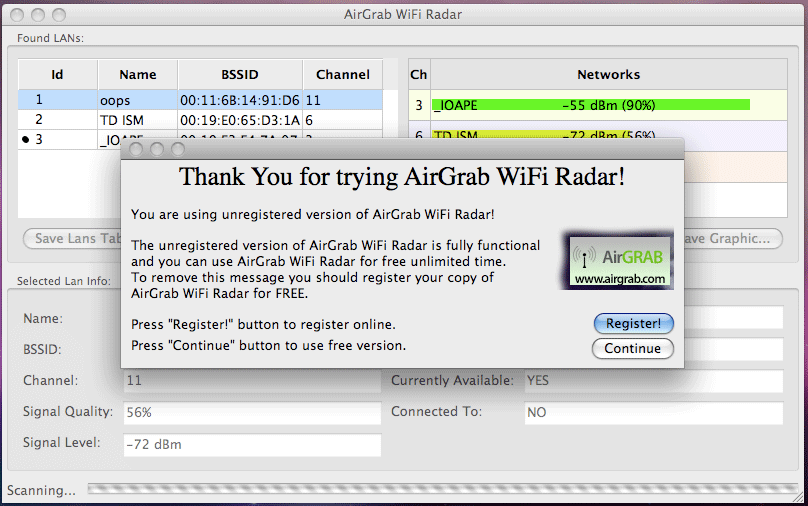The width and height of the screenshot is (808, 506).
Task: Click the Connected To field NO
Action: [x=654, y=413]
